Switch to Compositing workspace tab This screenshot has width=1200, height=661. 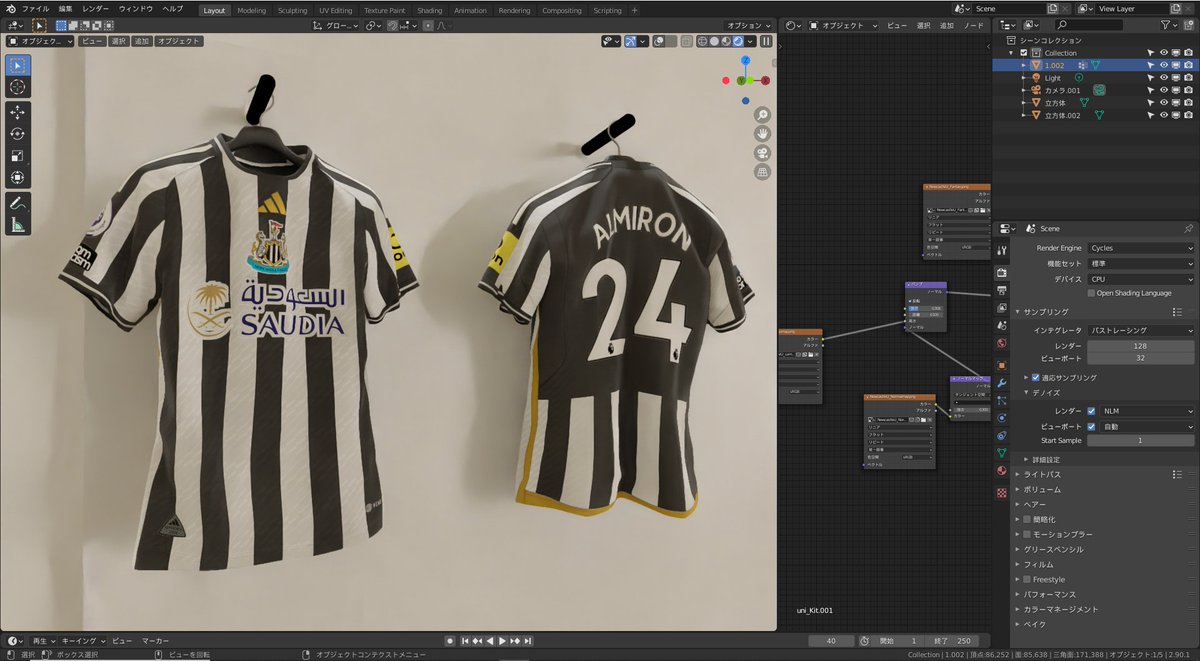[561, 10]
